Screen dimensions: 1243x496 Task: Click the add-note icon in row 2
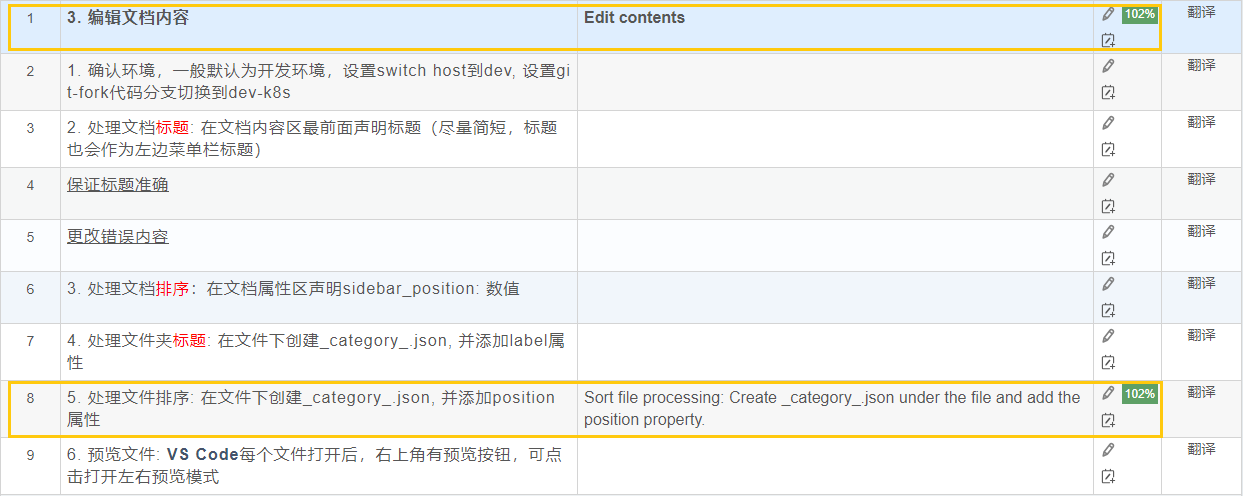click(x=1107, y=93)
